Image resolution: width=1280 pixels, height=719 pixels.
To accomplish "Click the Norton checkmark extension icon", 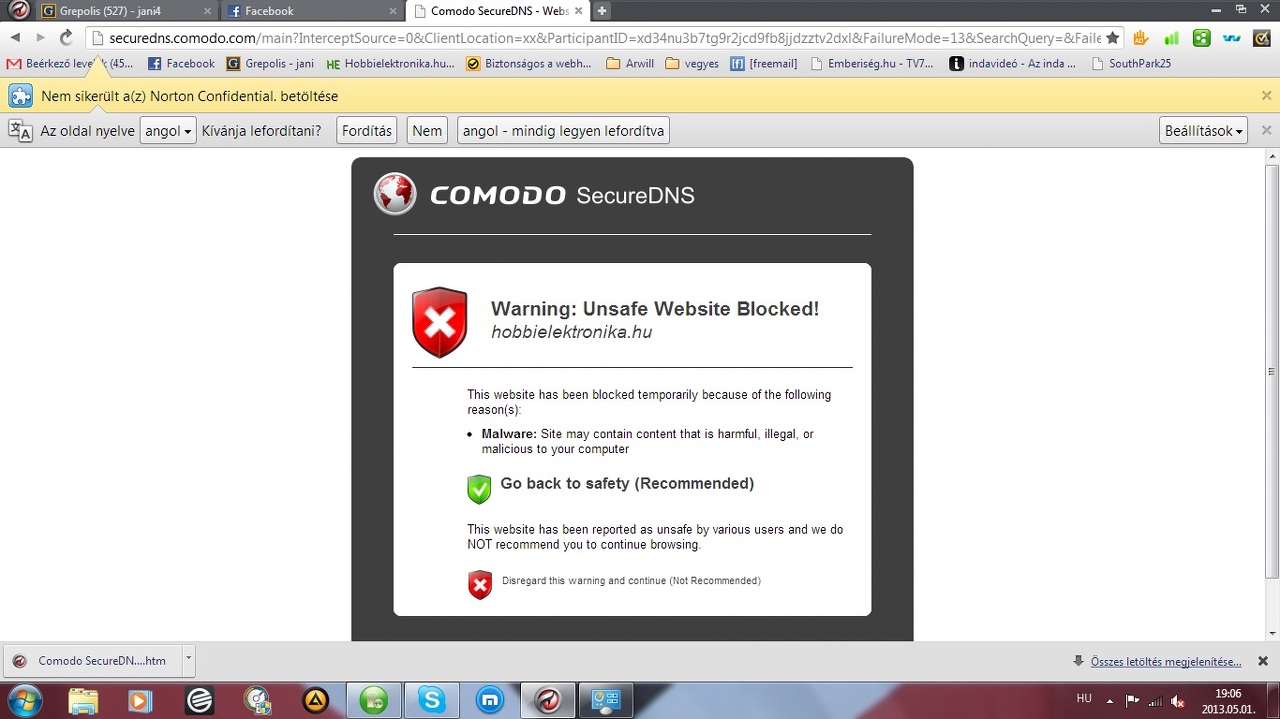I will (1262, 38).
